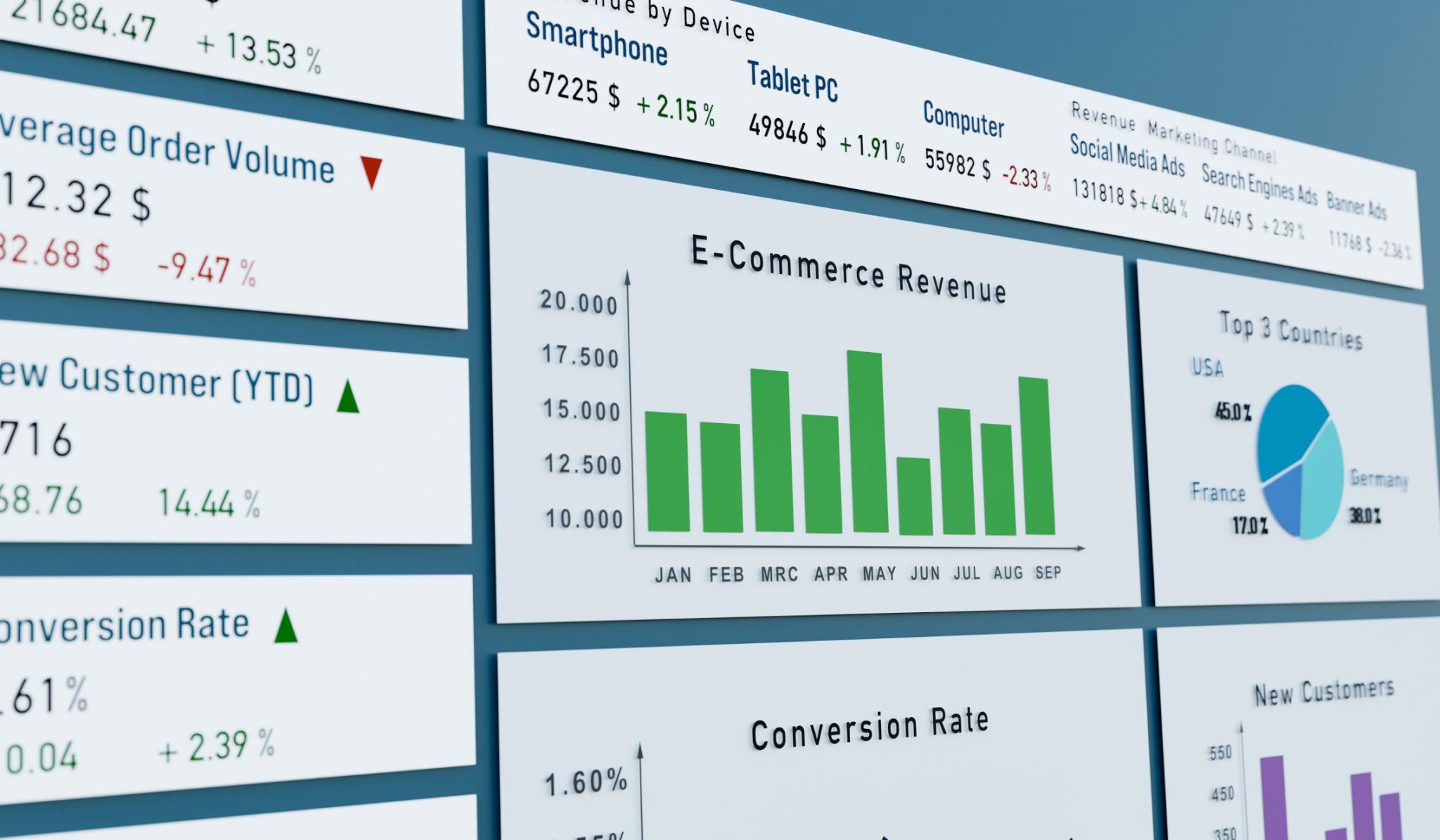
Task: Select the MAY bar in E-Commerce Revenue chart
Action: pyautogui.click(x=868, y=441)
